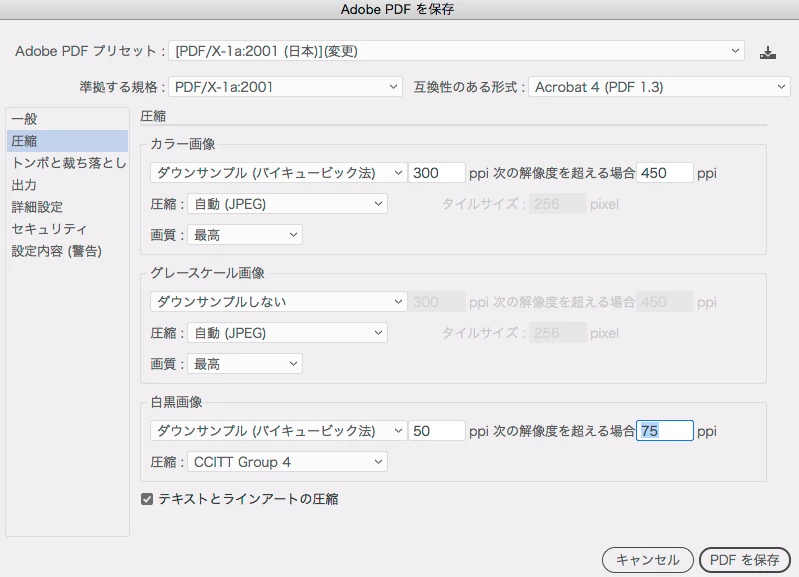
Task: Select トンボと裁ち落とし in the sidebar
Action: (67, 163)
